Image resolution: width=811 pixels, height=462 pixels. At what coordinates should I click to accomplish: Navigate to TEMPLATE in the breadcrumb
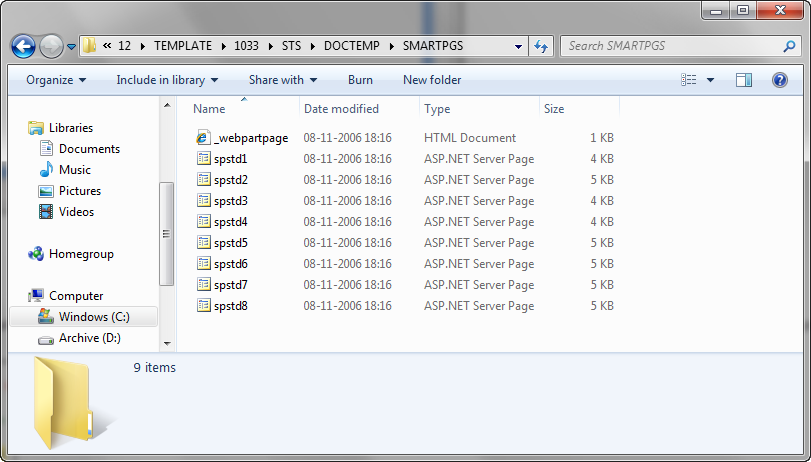pyautogui.click(x=183, y=46)
